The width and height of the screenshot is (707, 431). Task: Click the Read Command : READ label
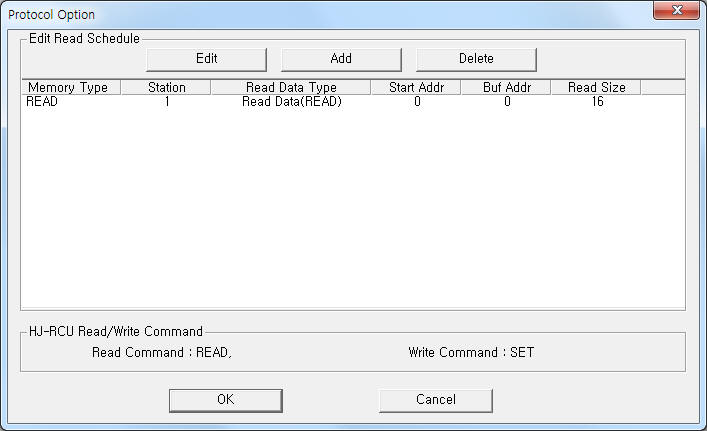pyautogui.click(x=161, y=353)
